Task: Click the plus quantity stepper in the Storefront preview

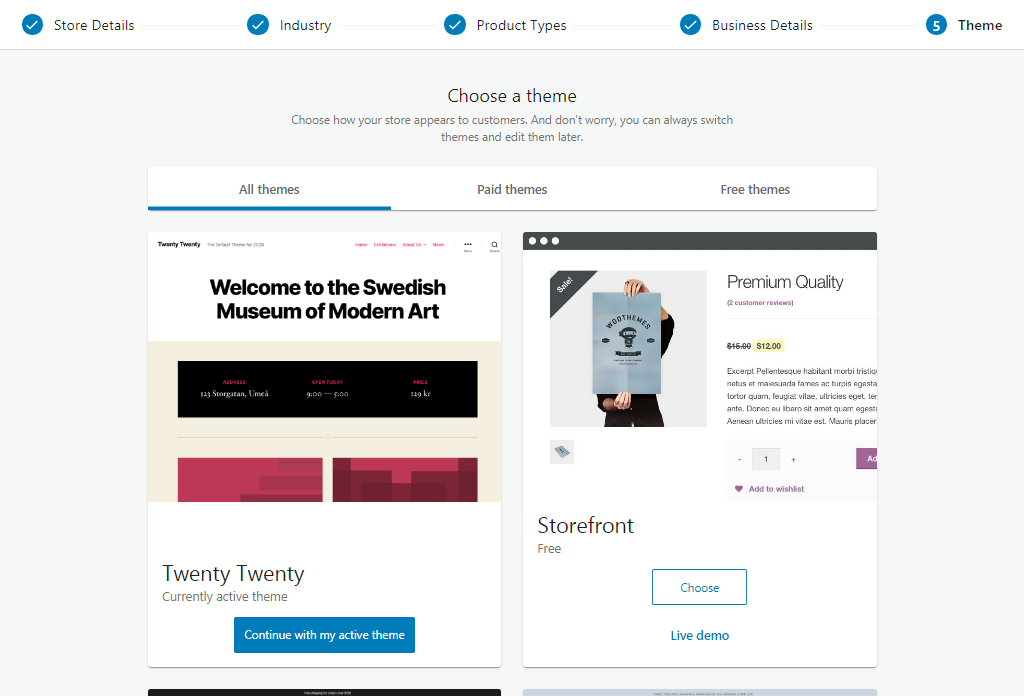Action: (x=793, y=460)
